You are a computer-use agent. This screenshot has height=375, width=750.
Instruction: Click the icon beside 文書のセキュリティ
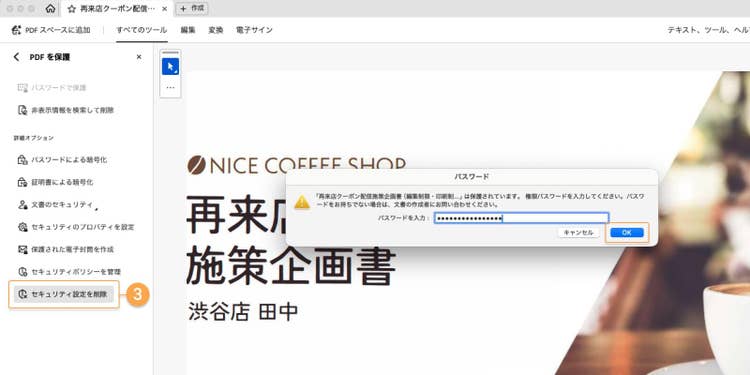click(22, 205)
